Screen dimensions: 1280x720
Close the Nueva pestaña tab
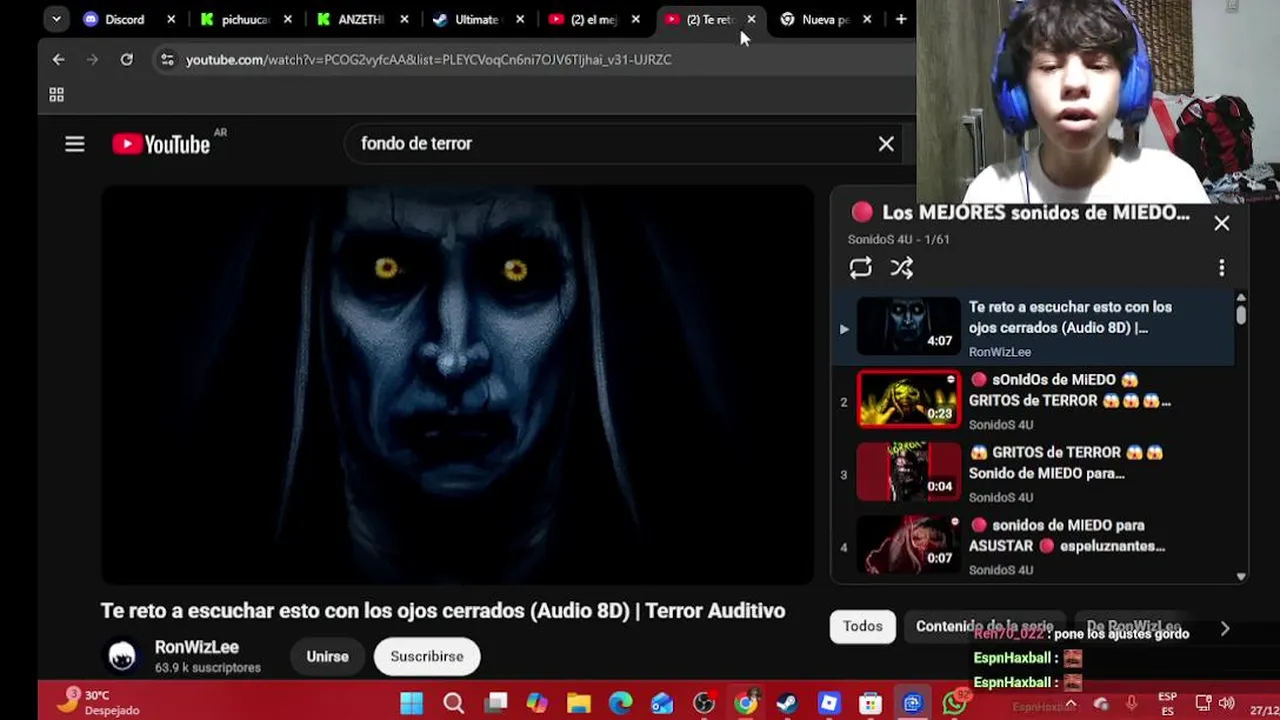[867, 19]
